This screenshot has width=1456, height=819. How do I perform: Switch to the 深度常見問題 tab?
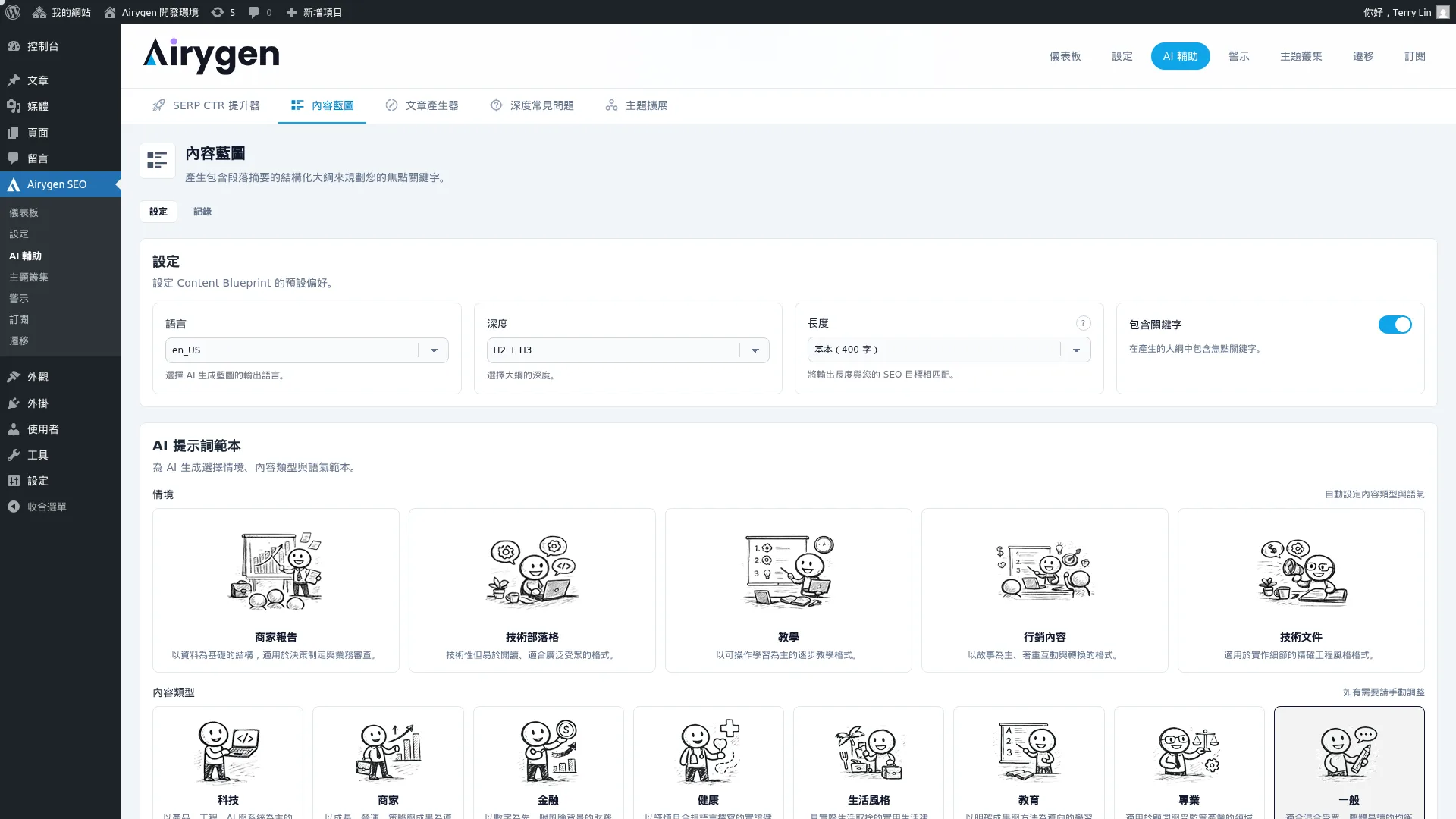(x=532, y=105)
